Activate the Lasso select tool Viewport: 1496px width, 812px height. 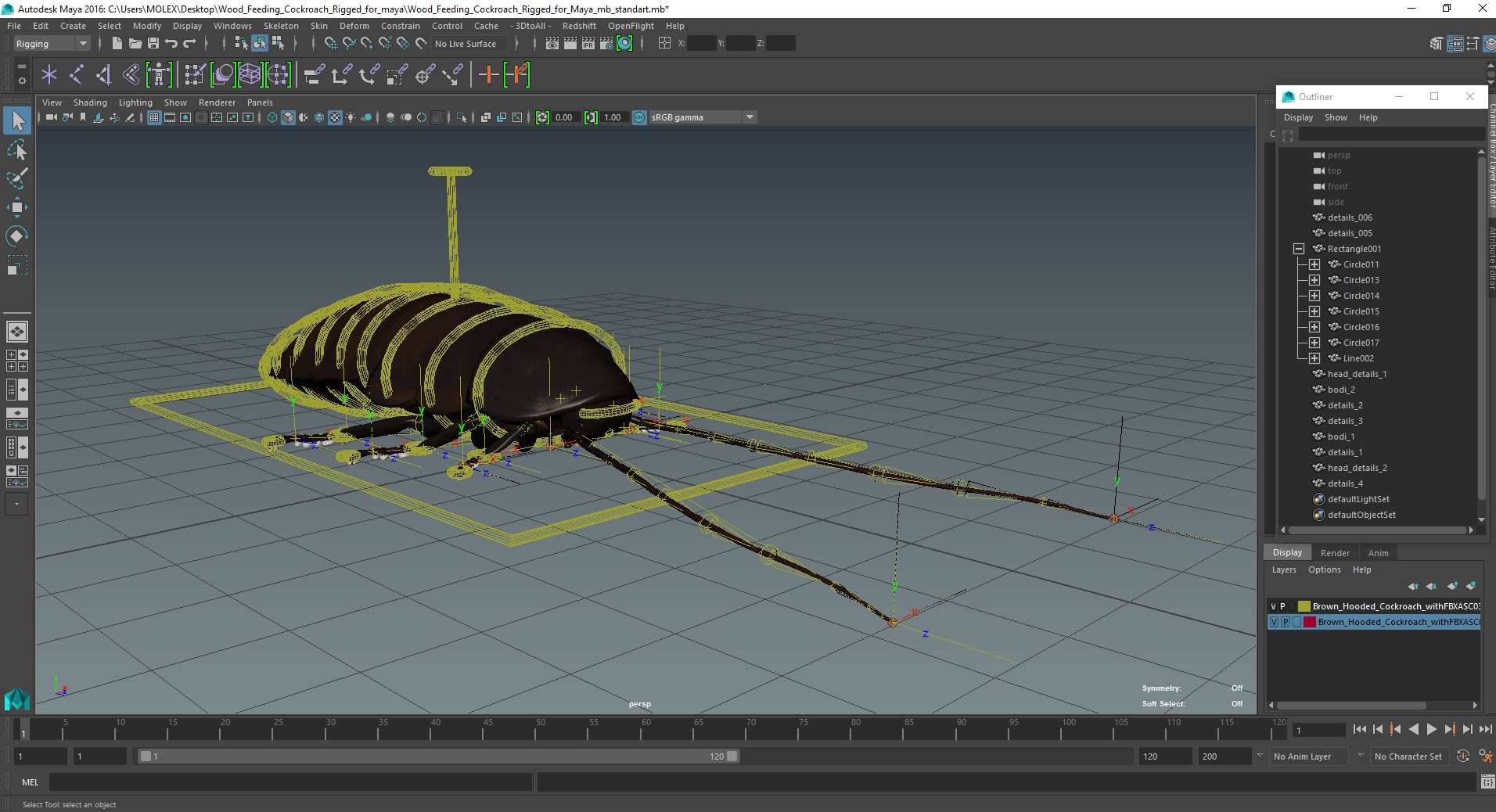click(x=17, y=149)
